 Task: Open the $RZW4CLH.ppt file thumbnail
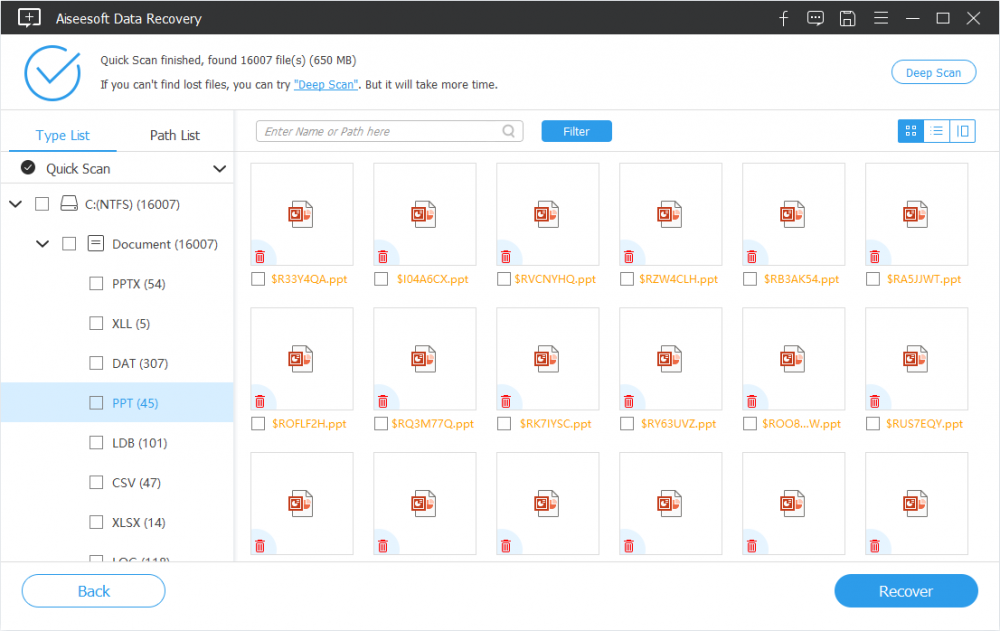(x=670, y=214)
